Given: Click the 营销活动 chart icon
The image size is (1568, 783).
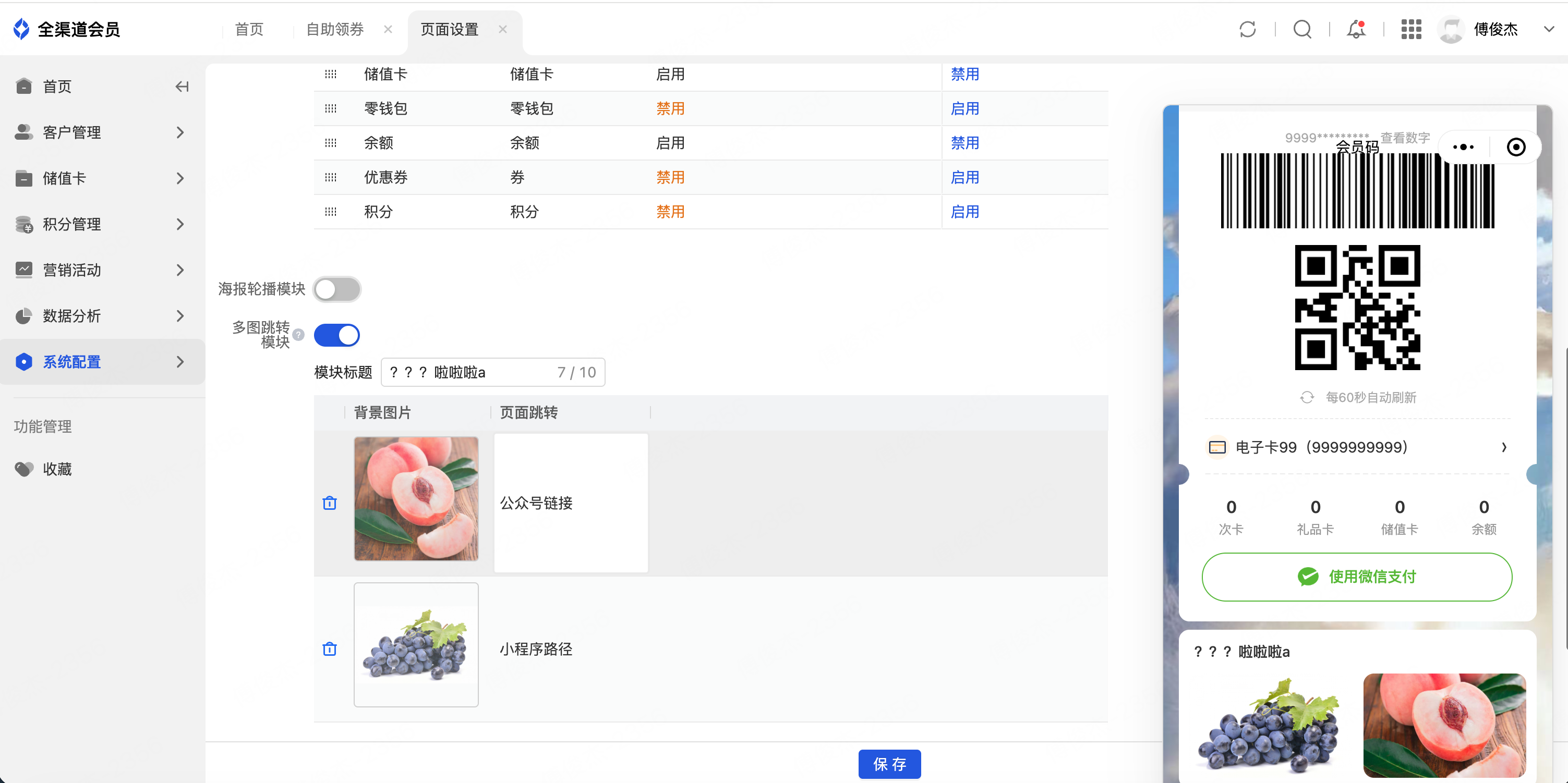Looking at the screenshot, I should tap(24, 270).
